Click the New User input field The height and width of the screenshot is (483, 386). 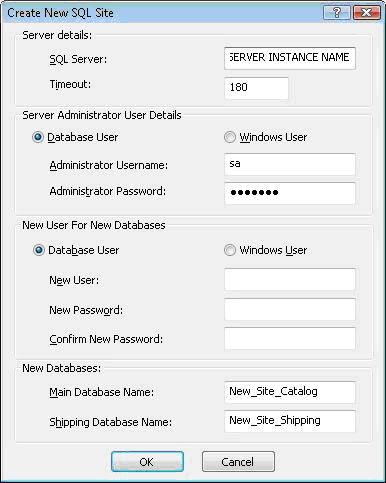point(290,279)
